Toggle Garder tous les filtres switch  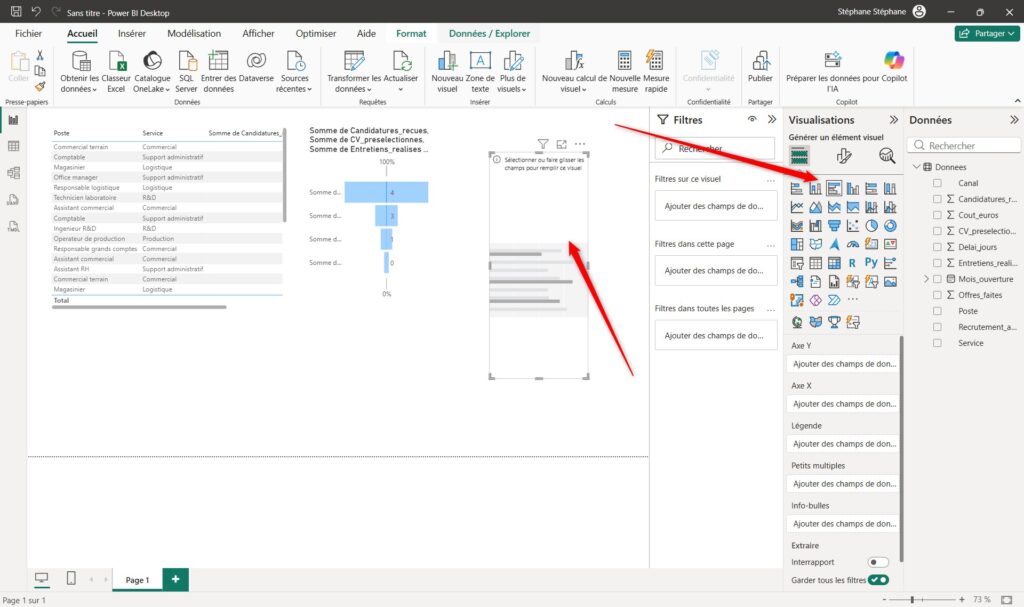point(878,580)
